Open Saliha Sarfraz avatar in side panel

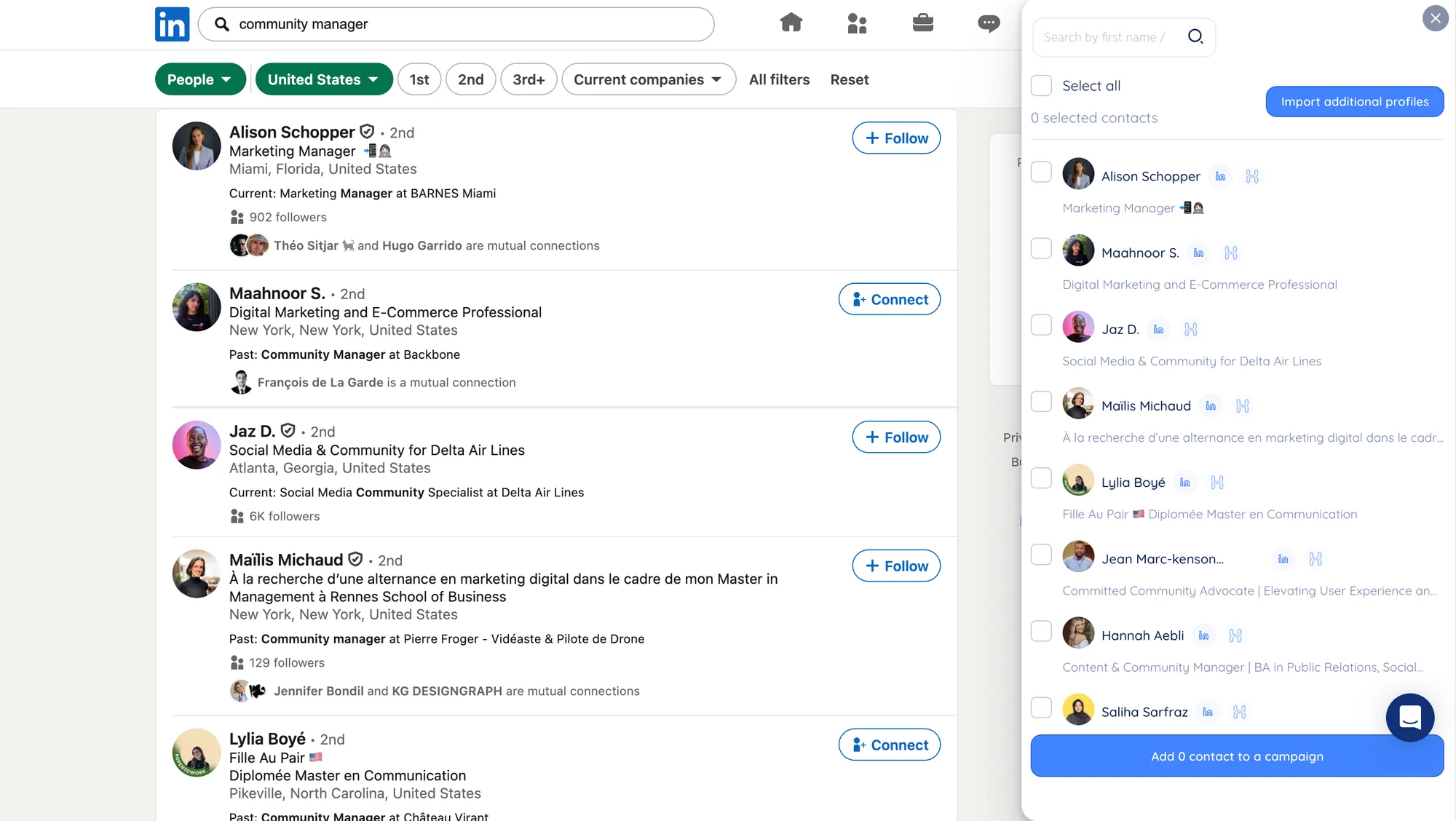(1078, 710)
